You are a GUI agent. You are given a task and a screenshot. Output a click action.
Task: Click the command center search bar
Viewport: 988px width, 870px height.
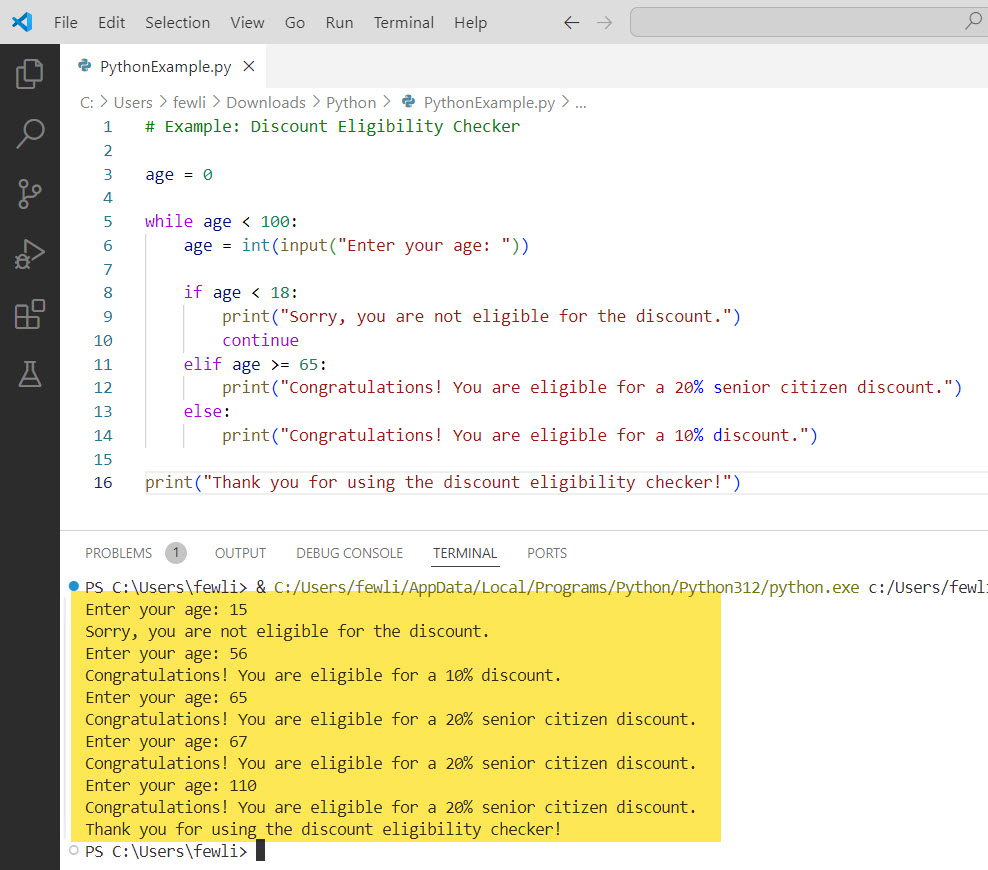[x=800, y=21]
